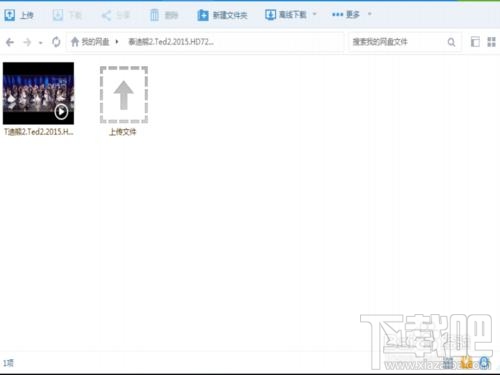Open the More (更多) menu
This screenshot has width=500, height=375.
point(346,15)
